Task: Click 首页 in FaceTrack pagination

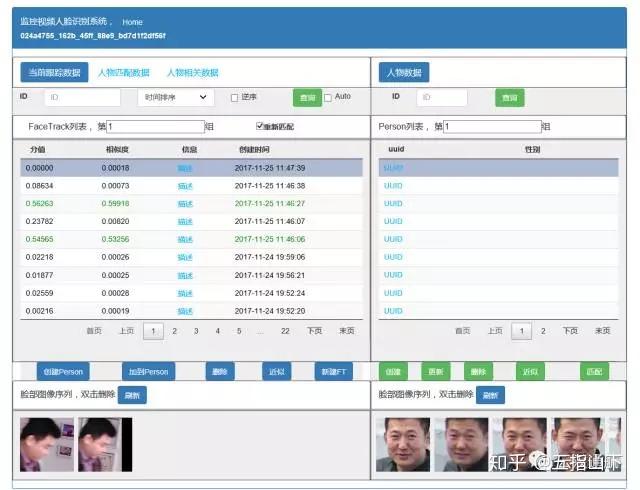Action: (x=94, y=331)
